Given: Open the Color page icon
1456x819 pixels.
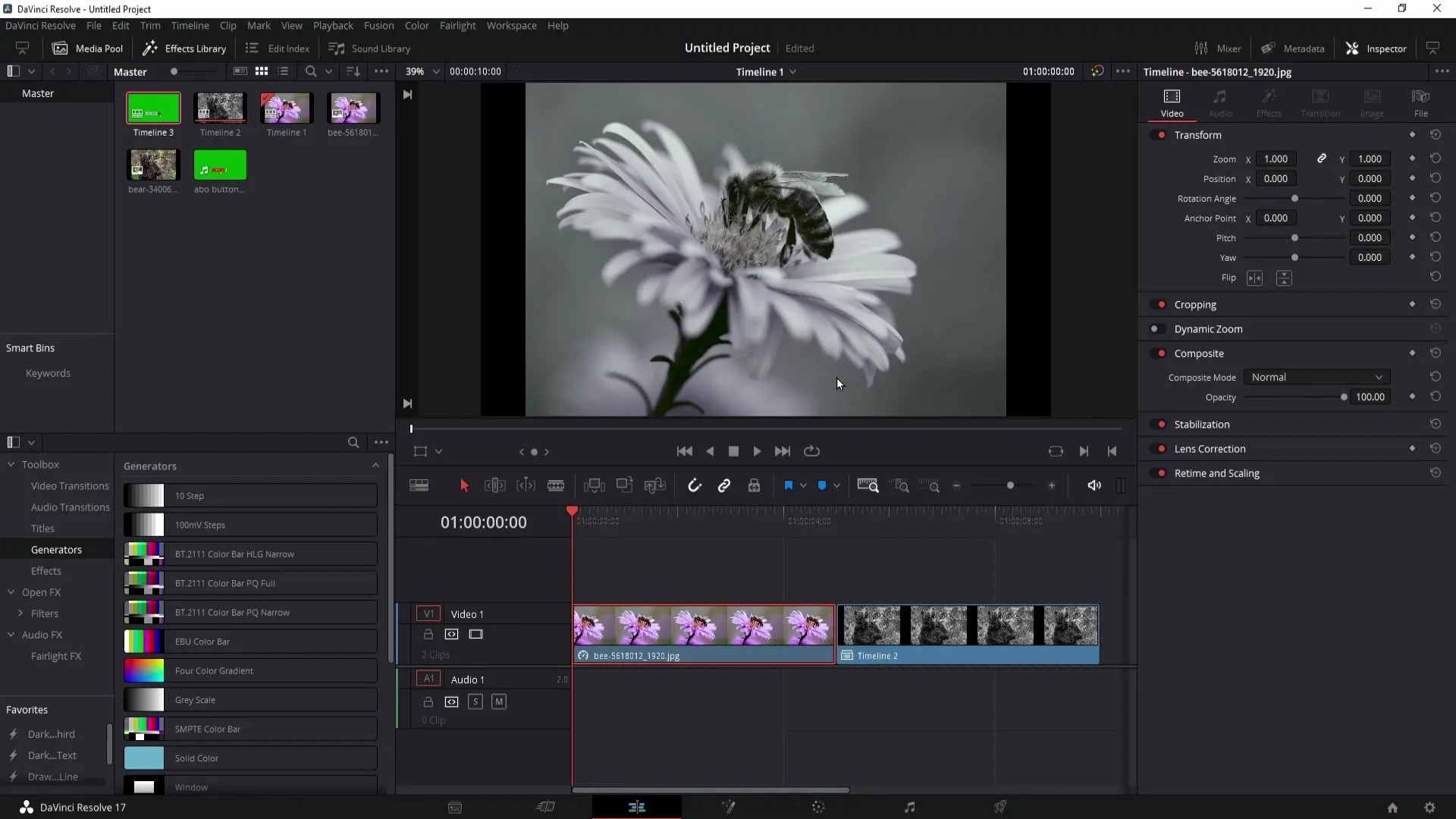Looking at the screenshot, I should tap(818, 807).
